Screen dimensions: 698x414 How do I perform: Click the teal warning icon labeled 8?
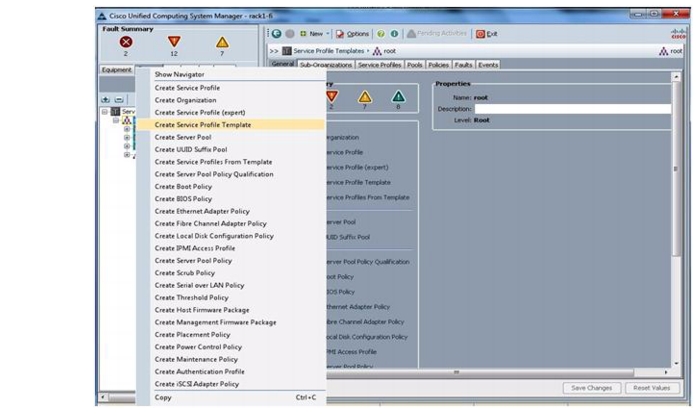pyautogui.click(x=398, y=97)
